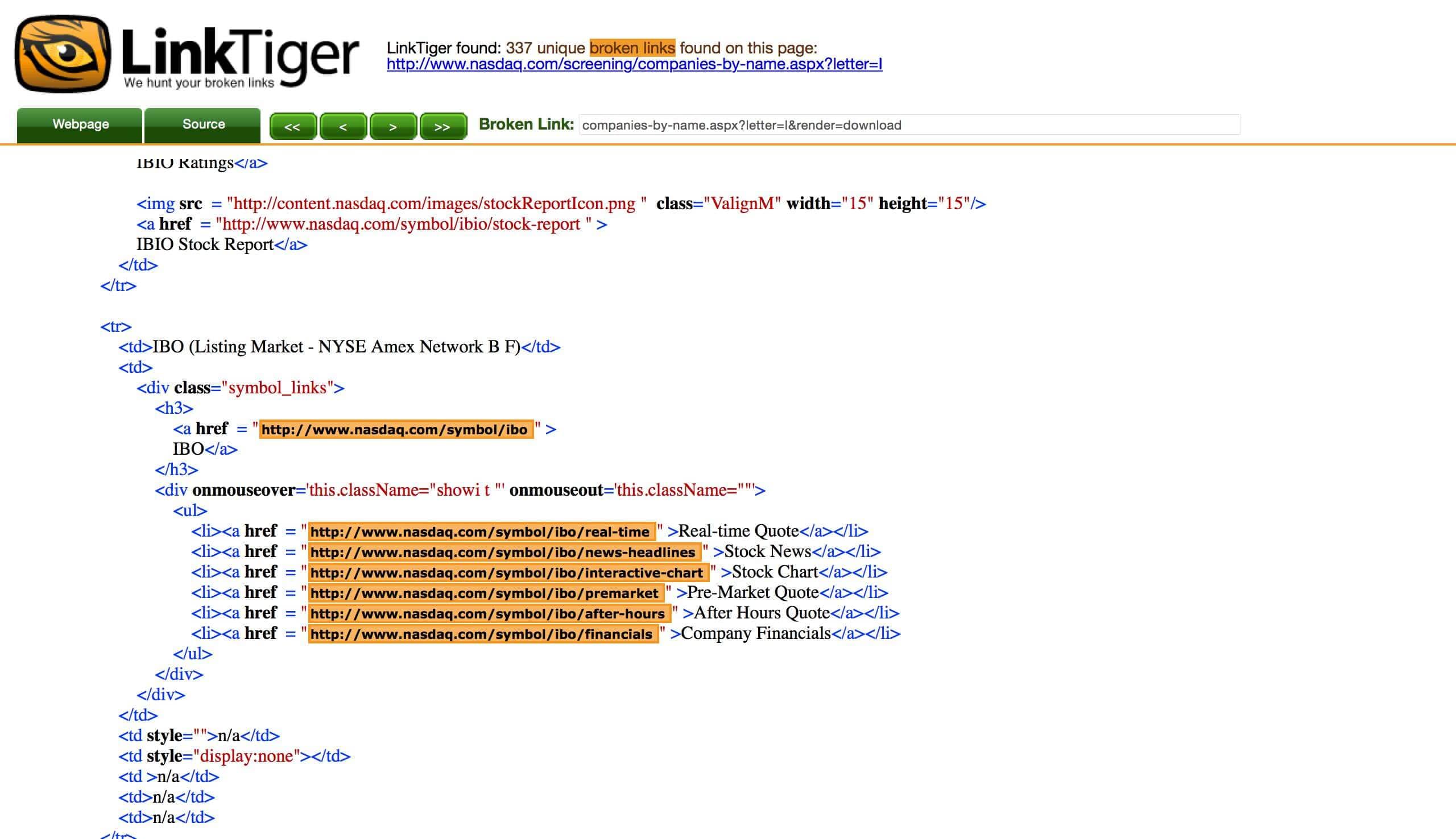The width and height of the screenshot is (1456, 839).
Task: Click 'Stock News' anchor text
Action: (767, 551)
